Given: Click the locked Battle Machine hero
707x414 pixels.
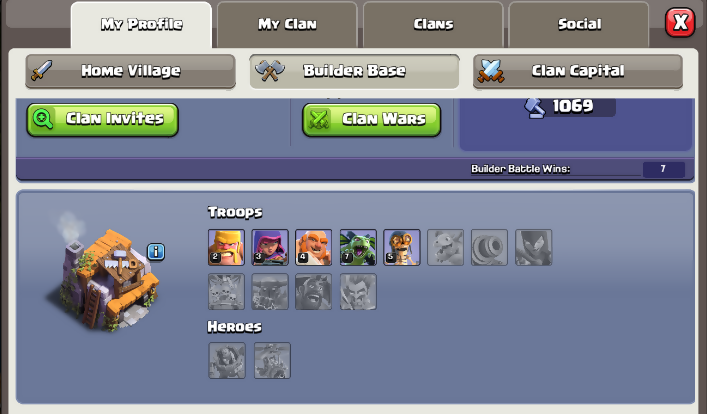Looking at the screenshot, I should (x=227, y=360).
